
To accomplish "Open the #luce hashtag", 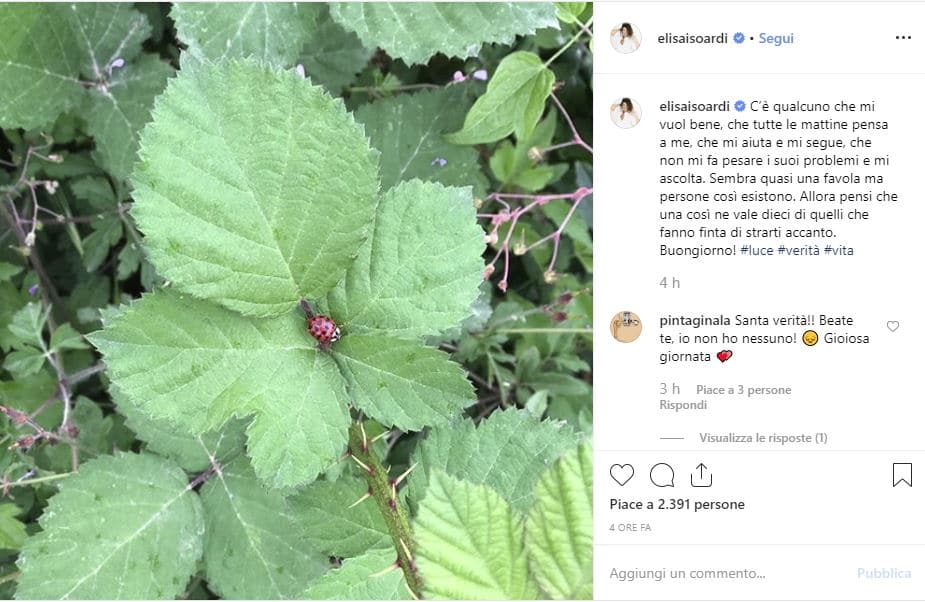I will [x=756, y=250].
